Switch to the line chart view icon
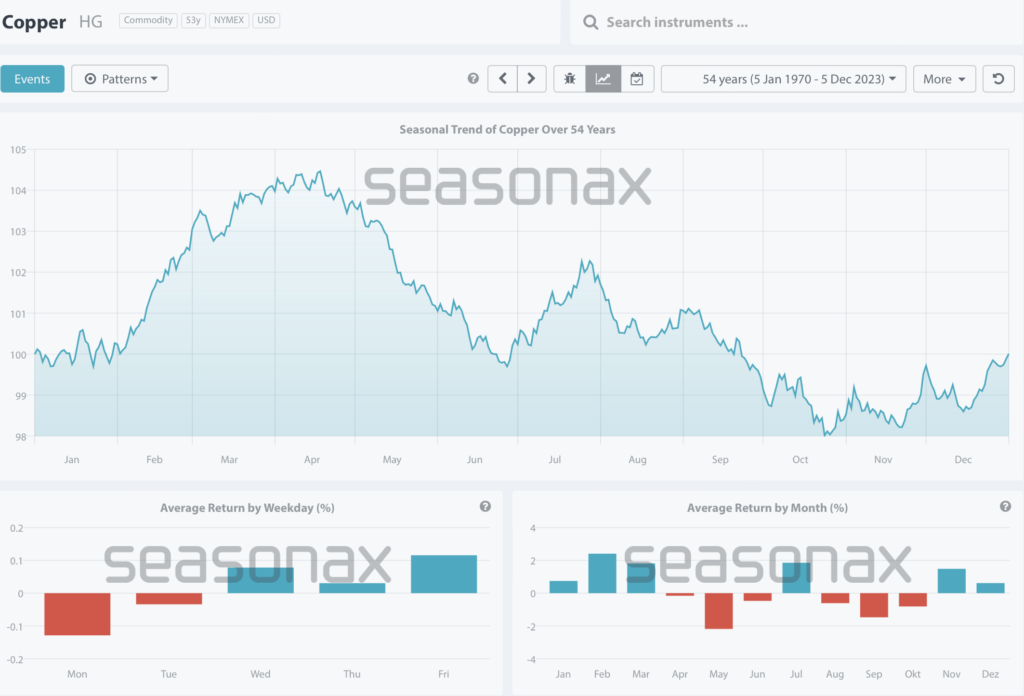The height and width of the screenshot is (696, 1024). tap(603, 79)
